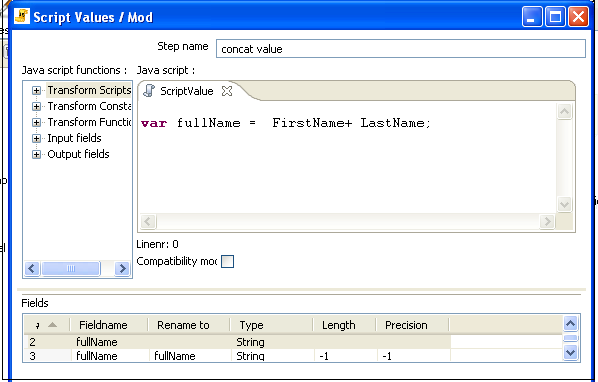Click script editor scroll right arrow
598x382 pixels.
click(547, 221)
